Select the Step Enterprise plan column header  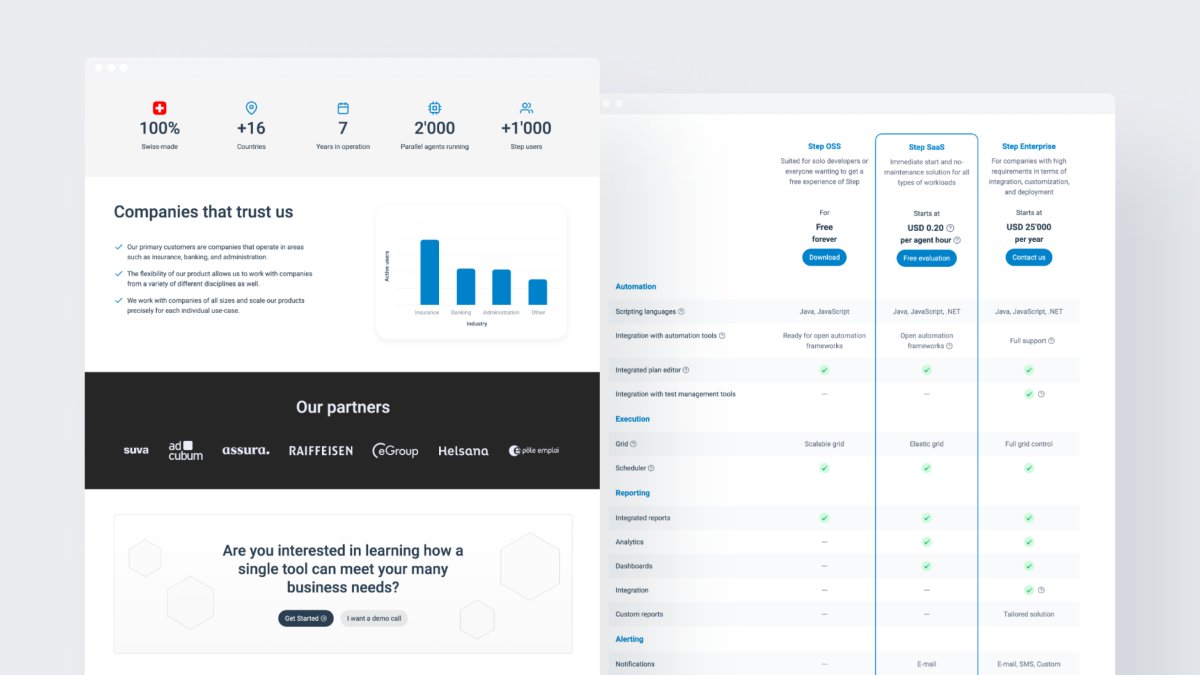point(1029,146)
